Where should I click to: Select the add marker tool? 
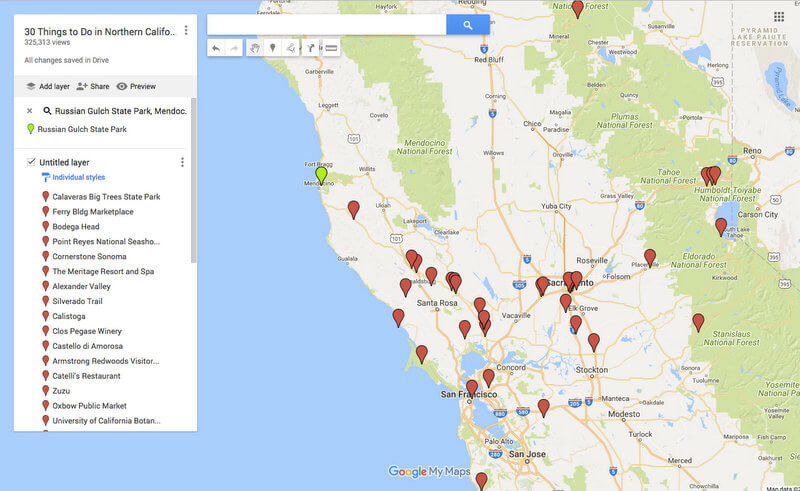[x=273, y=48]
